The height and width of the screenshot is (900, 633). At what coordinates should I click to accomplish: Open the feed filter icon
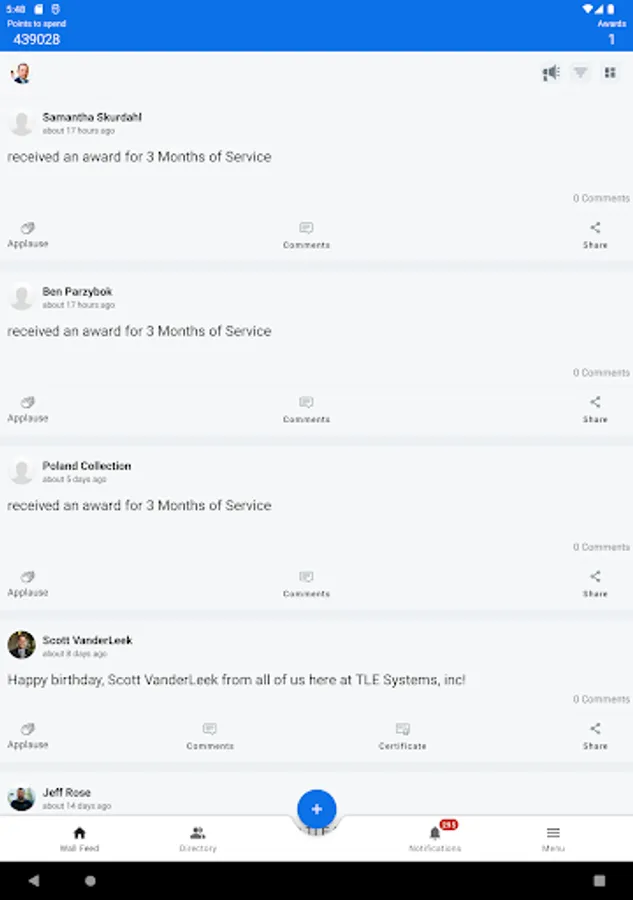580,73
